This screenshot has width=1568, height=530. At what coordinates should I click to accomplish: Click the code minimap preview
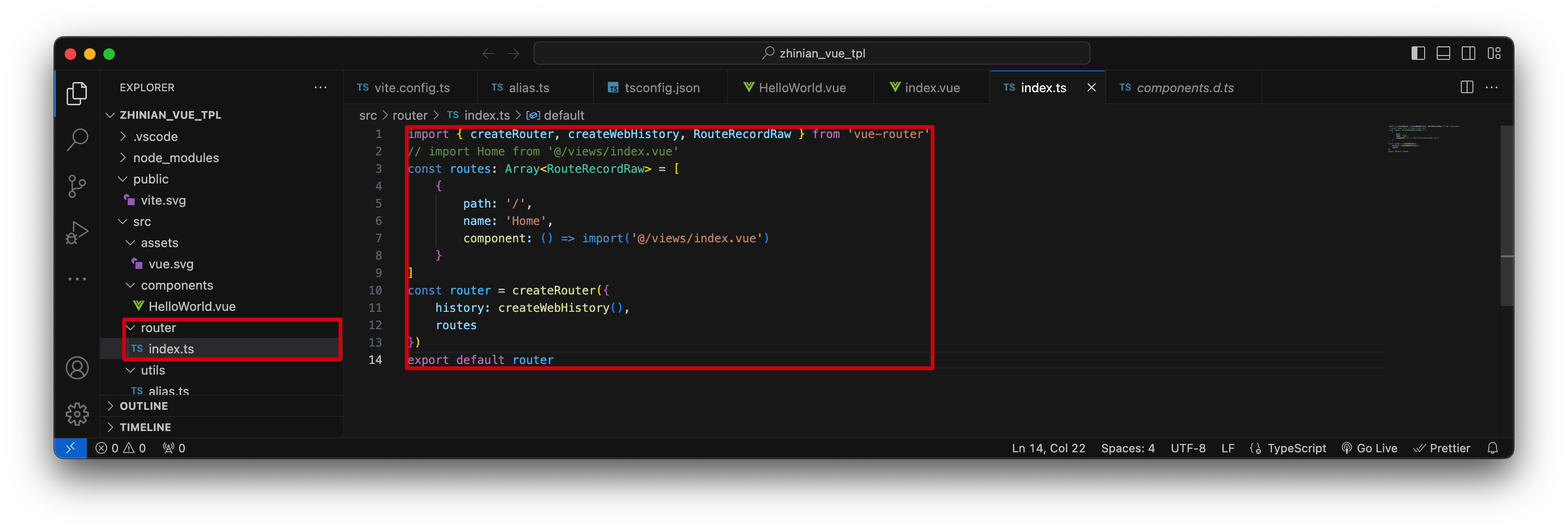click(x=1424, y=139)
